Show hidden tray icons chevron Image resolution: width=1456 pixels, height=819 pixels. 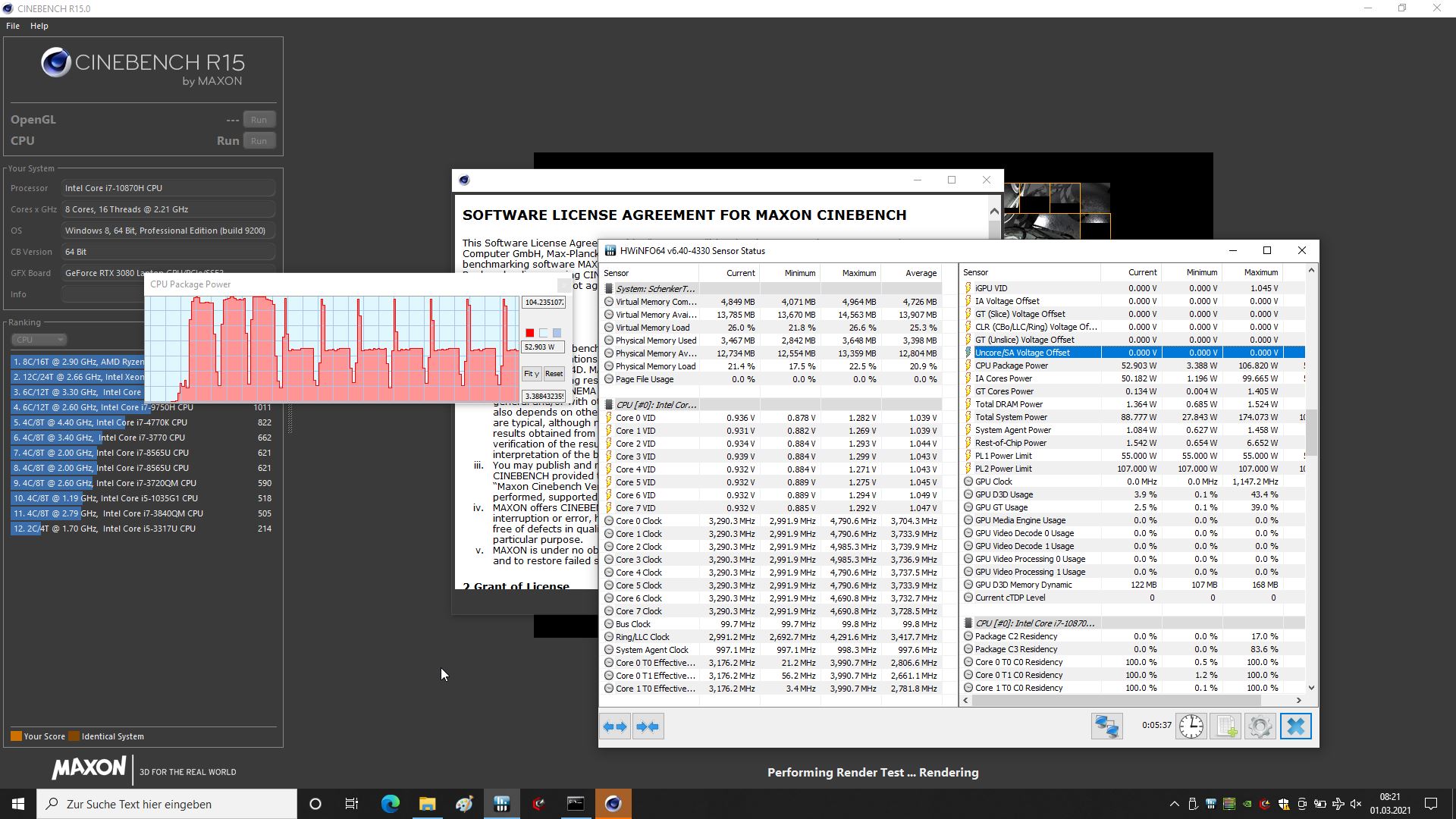tap(1175, 804)
